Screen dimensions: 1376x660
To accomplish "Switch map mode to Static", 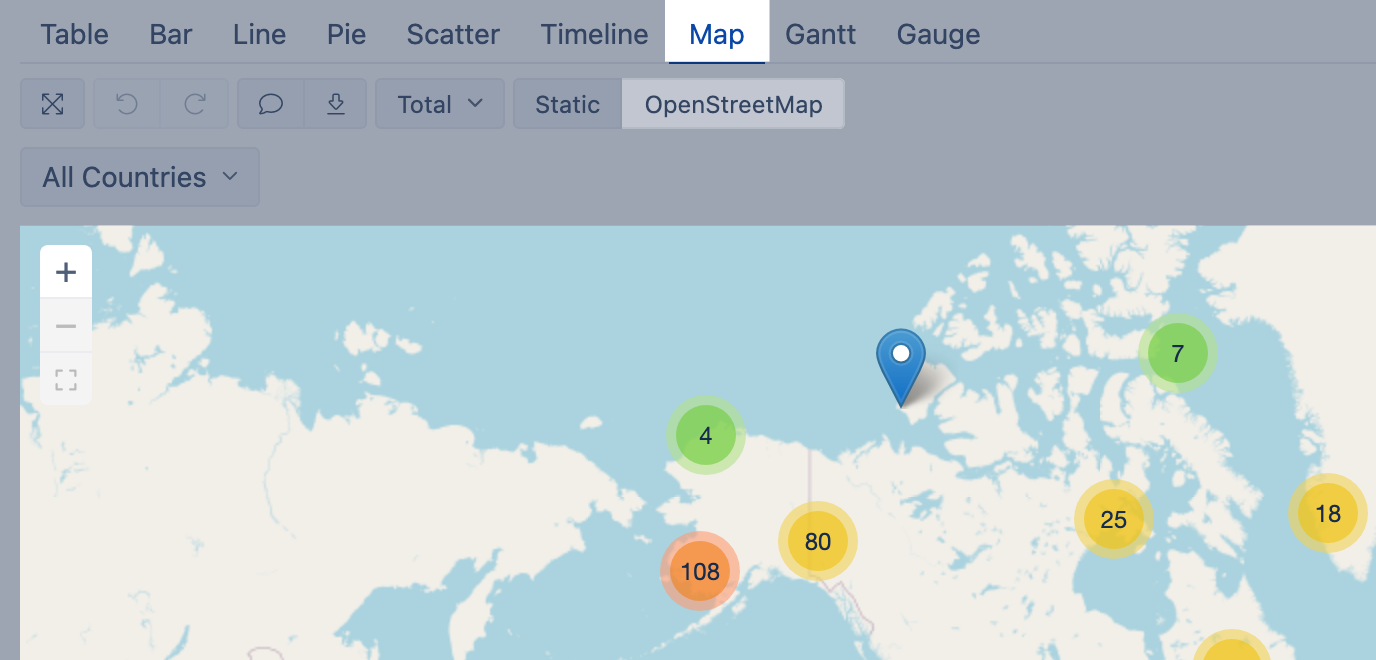I will pos(567,104).
